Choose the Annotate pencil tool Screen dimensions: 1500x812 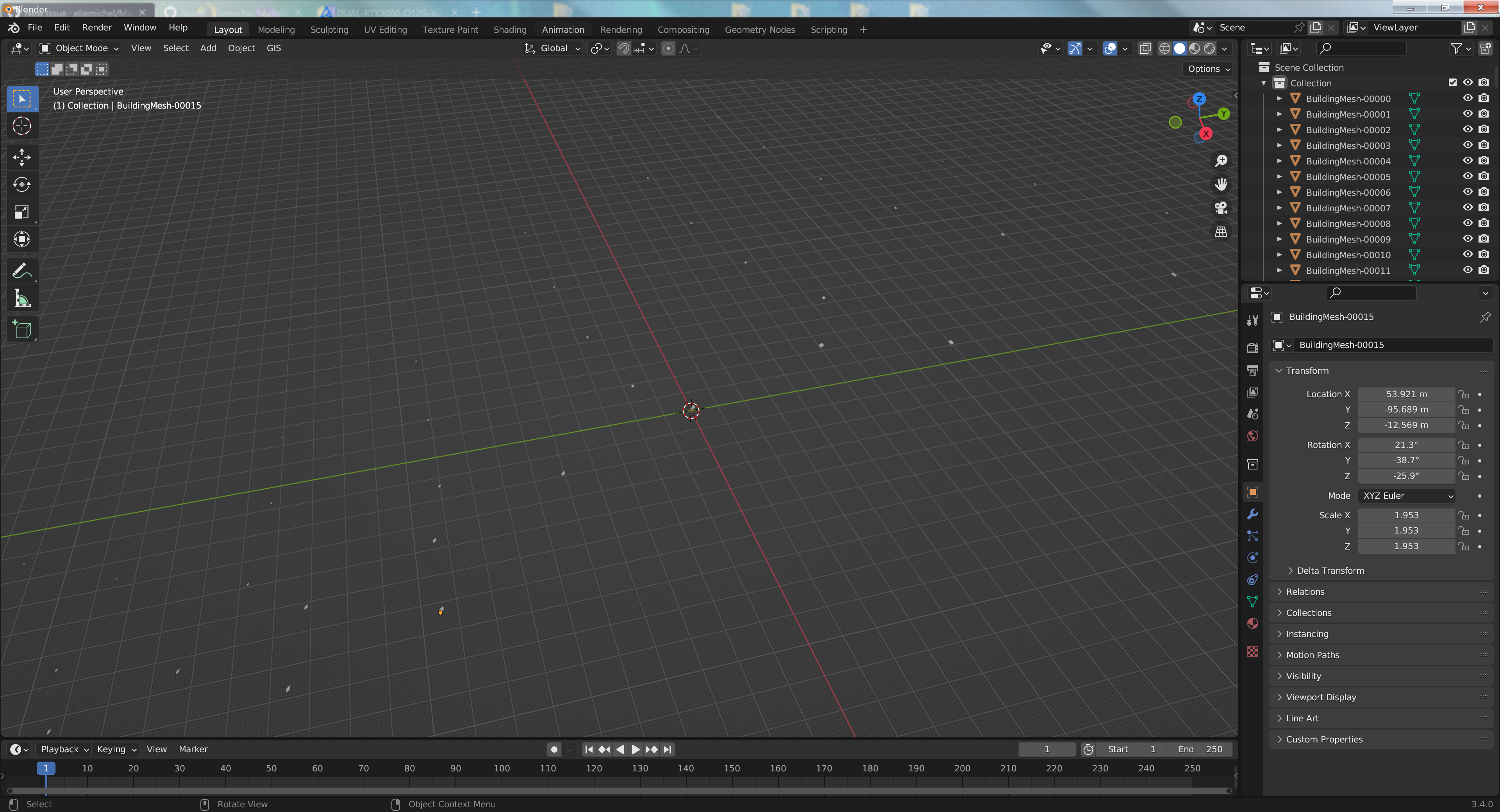pos(21,271)
